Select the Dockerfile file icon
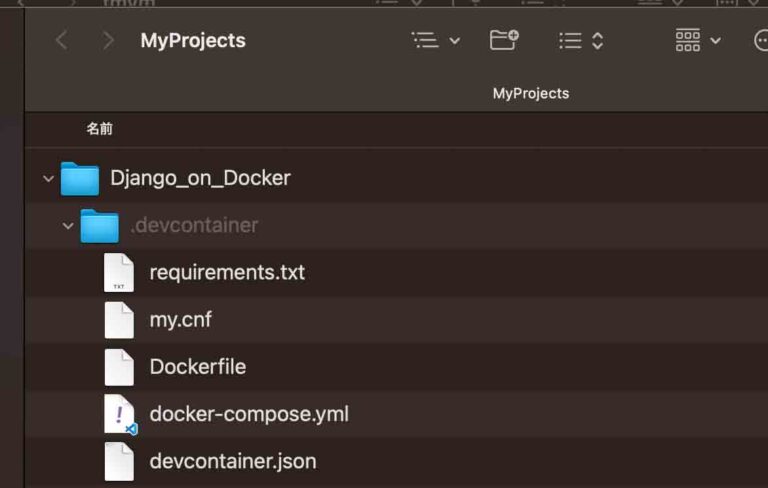The width and height of the screenshot is (768, 488). pos(119,367)
